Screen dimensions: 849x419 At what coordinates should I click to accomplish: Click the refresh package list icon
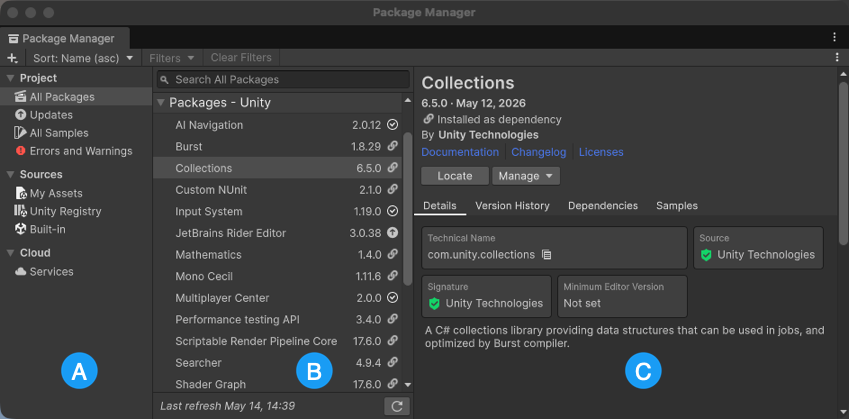click(x=397, y=406)
